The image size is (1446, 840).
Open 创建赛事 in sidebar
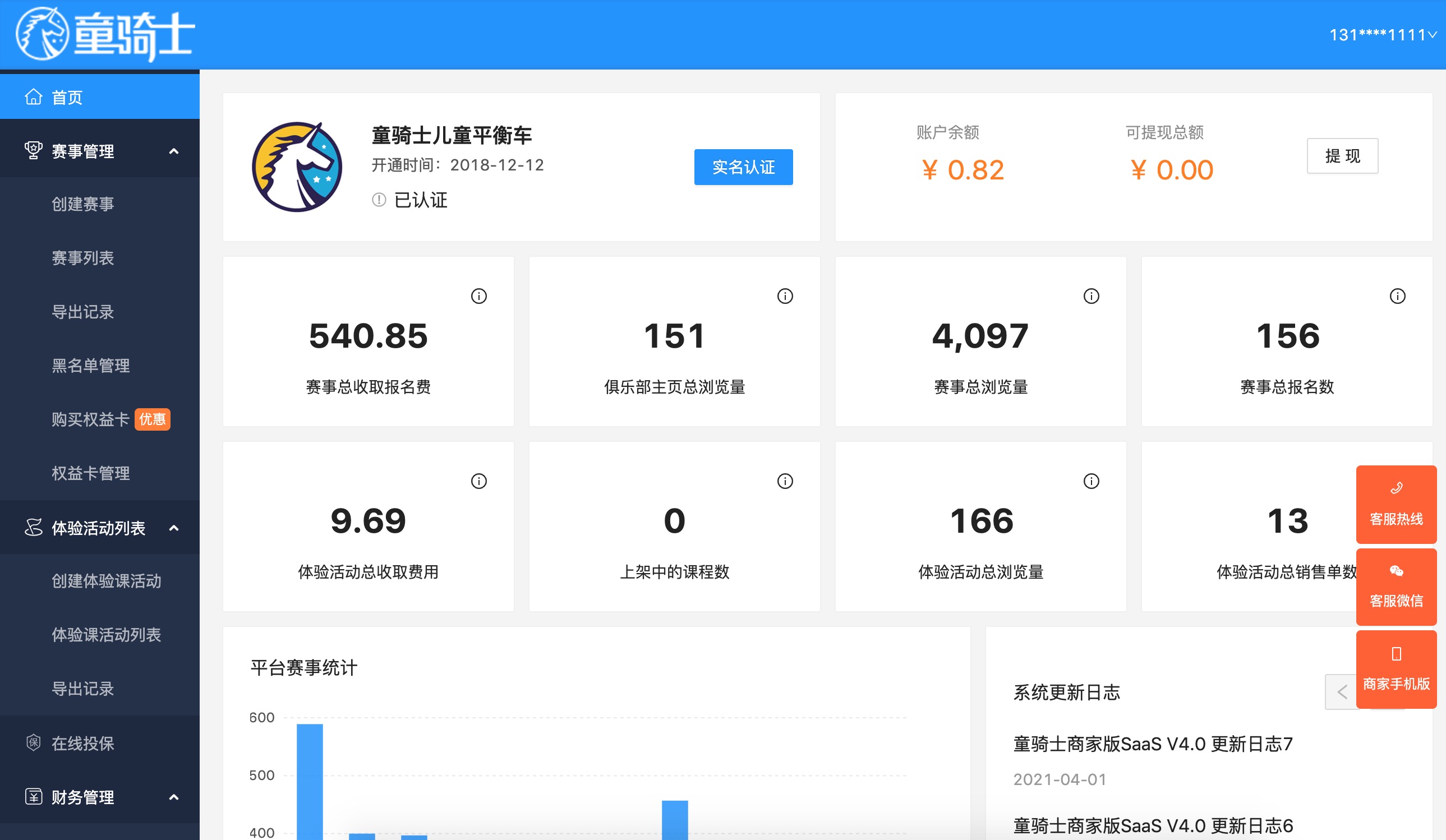(83, 204)
